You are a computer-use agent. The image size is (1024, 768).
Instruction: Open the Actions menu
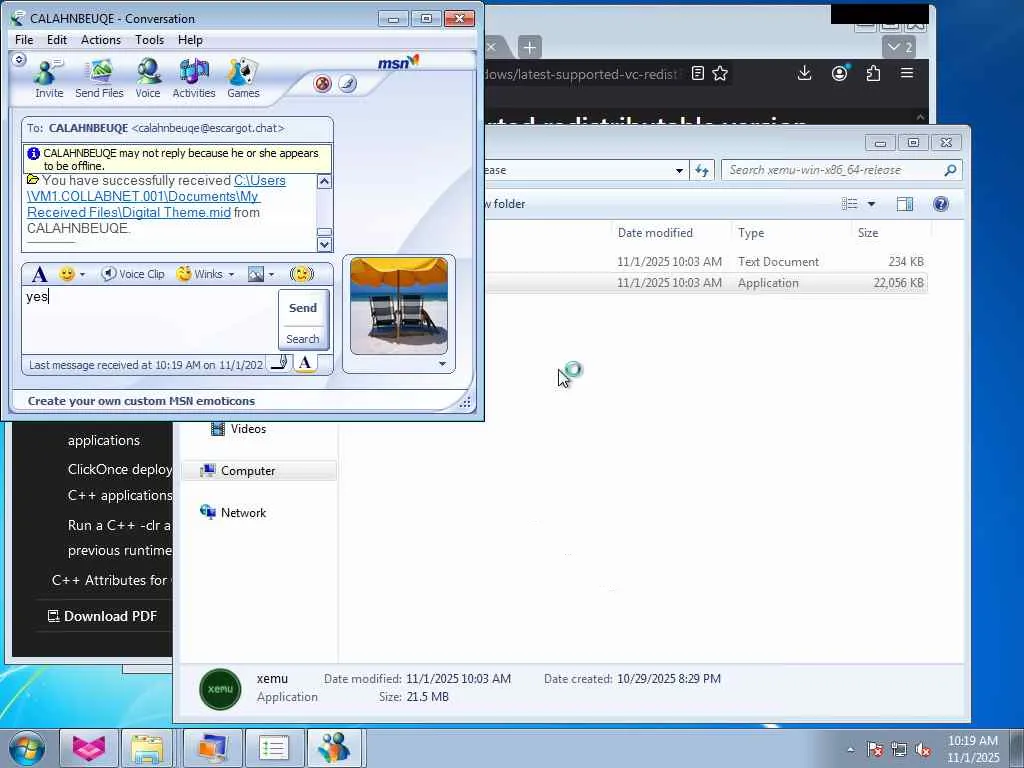tap(101, 40)
